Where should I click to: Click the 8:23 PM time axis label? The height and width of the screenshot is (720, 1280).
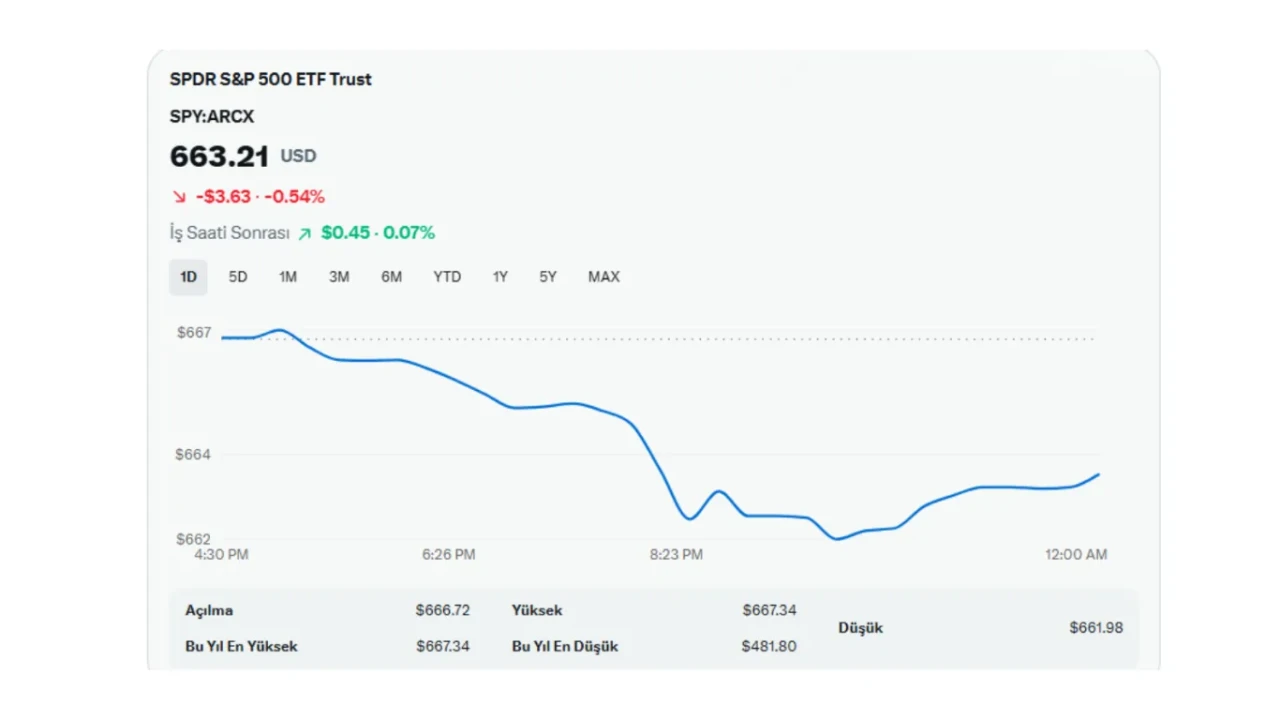676,554
